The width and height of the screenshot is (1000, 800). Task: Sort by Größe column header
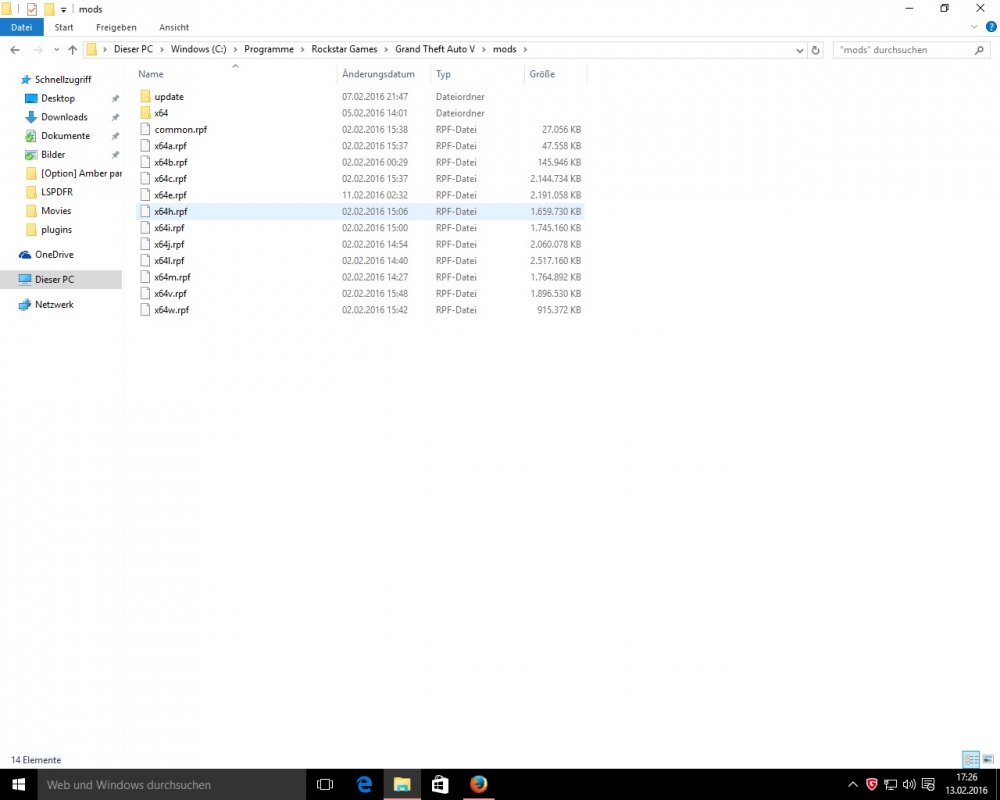pos(542,74)
